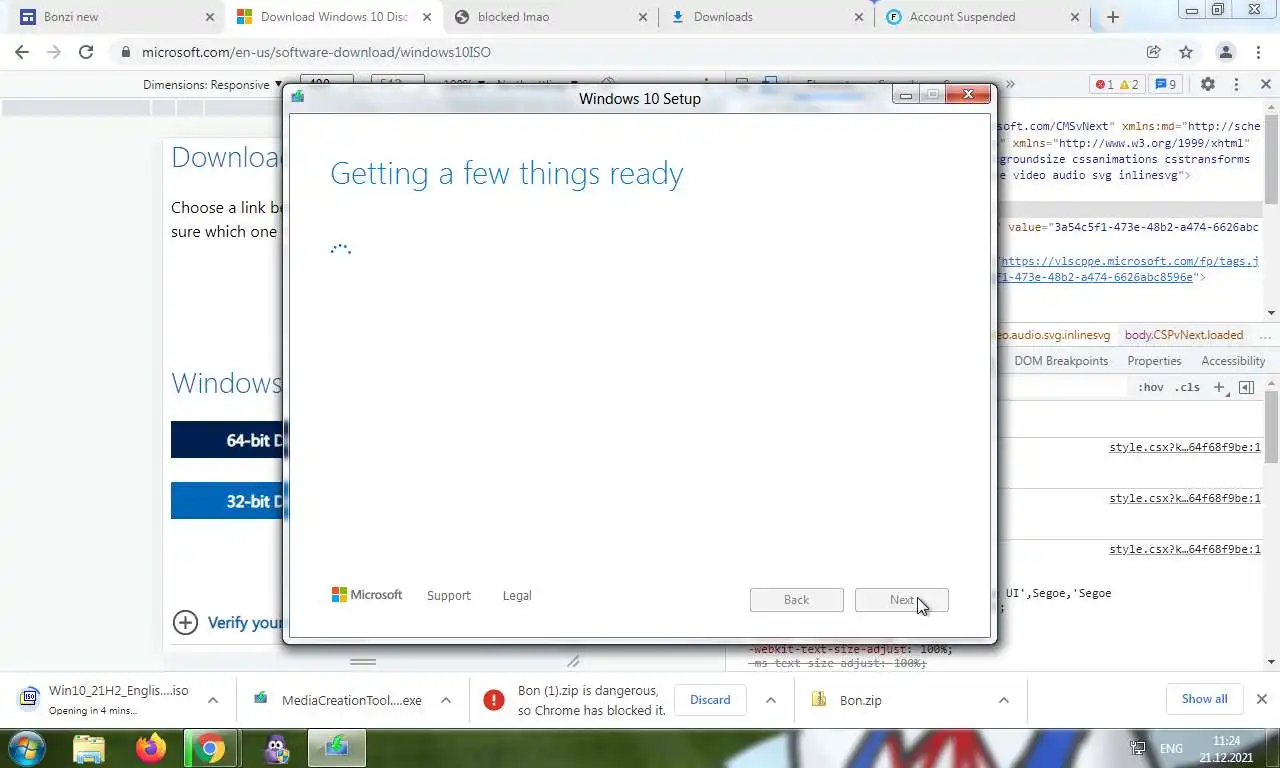Viewport: 1280px width, 768px height.
Task: Open the Chrome profile avatar
Action: 1225,52
